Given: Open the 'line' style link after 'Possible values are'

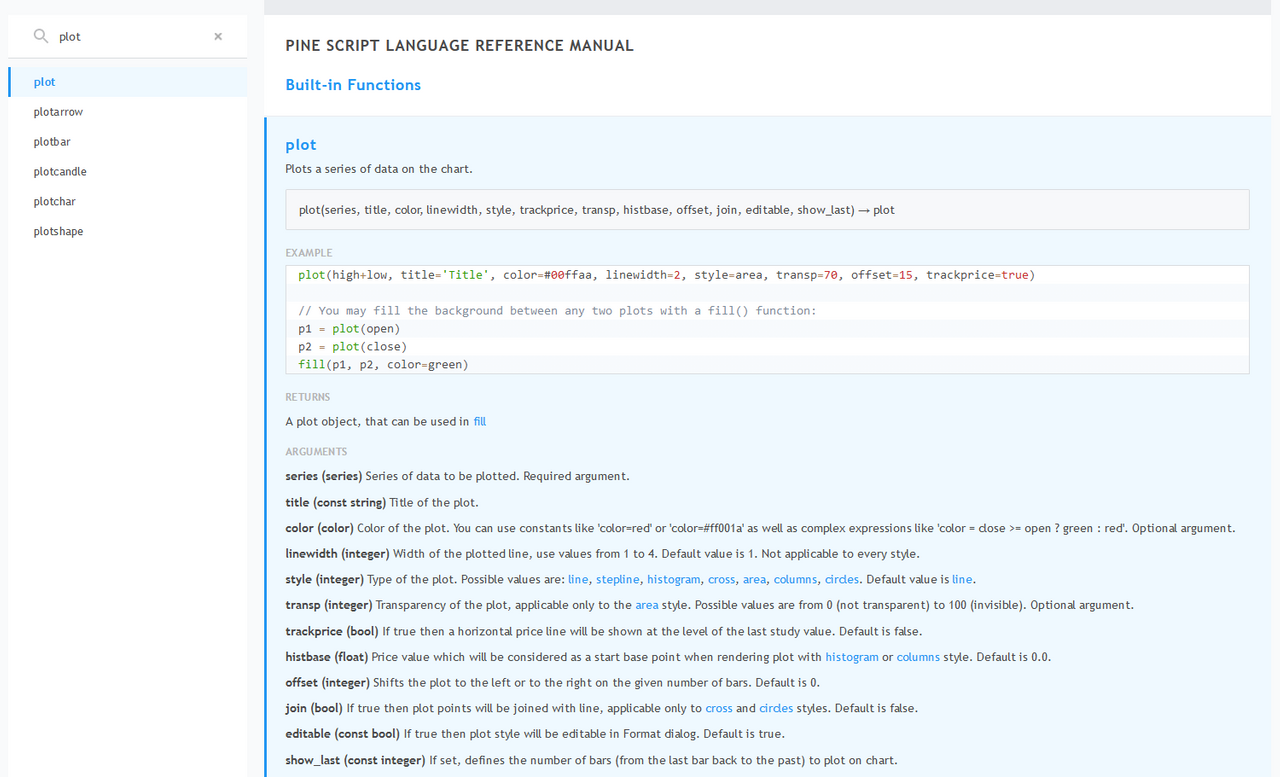Looking at the screenshot, I should click(x=578, y=580).
